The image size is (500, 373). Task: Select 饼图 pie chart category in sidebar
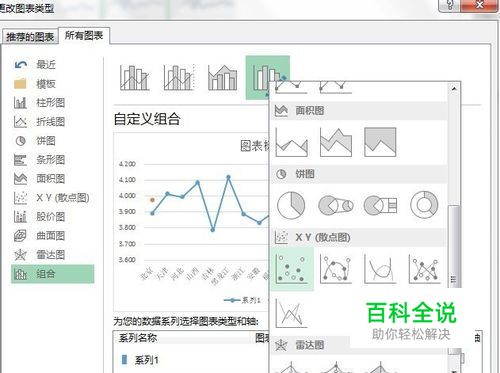click(53, 141)
